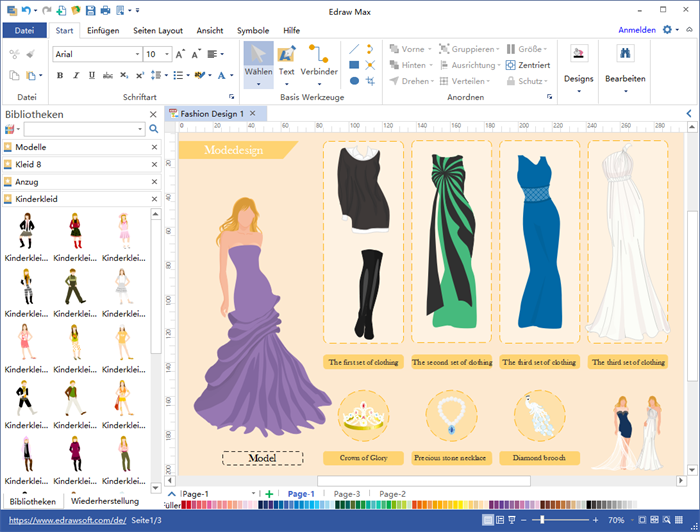
Task: Switch to the Page-3 tab
Action: tap(347, 494)
